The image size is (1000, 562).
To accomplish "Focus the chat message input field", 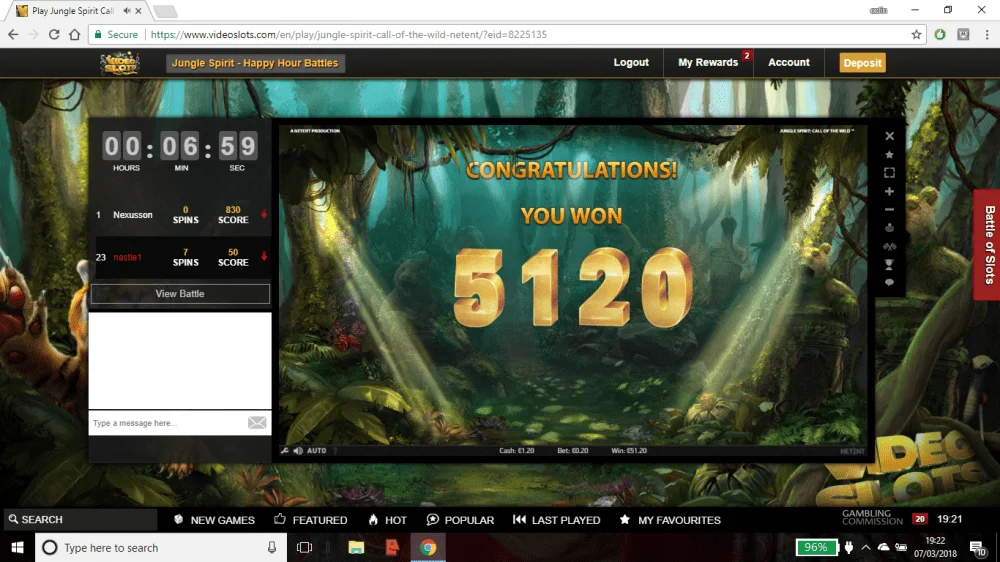I will [x=168, y=423].
